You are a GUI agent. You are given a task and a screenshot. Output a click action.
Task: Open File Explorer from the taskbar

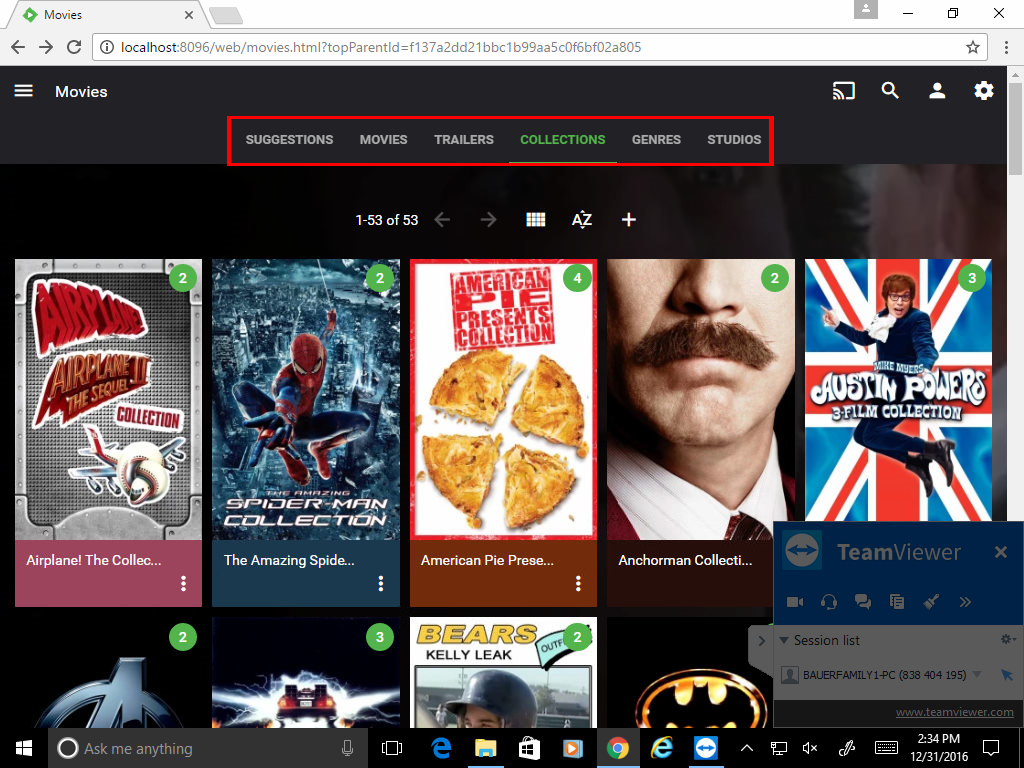coord(485,748)
